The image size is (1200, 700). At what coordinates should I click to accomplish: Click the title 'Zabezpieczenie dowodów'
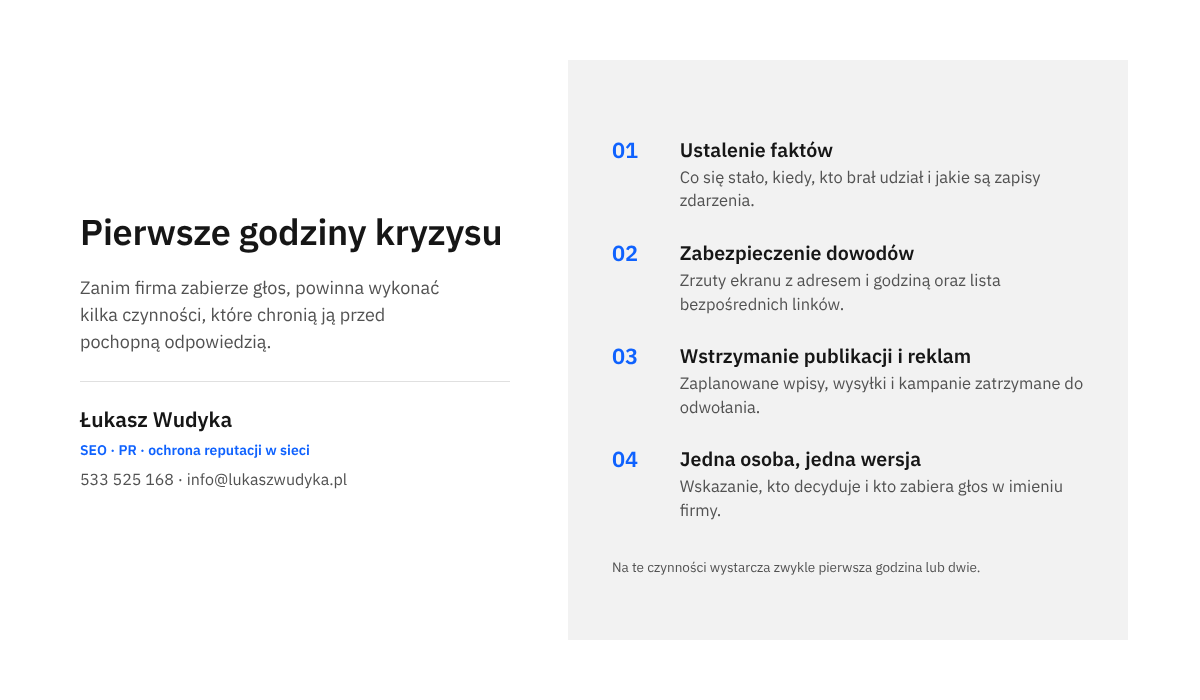797,254
